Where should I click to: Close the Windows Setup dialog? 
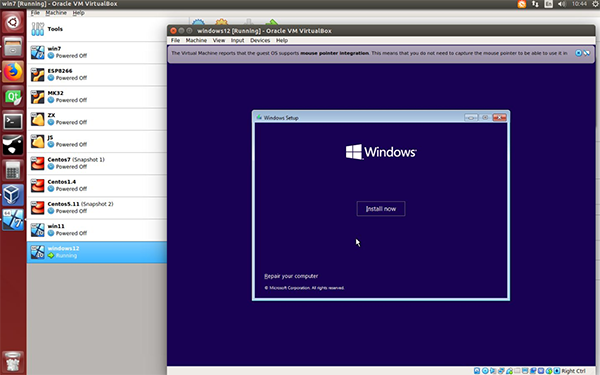coord(500,117)
